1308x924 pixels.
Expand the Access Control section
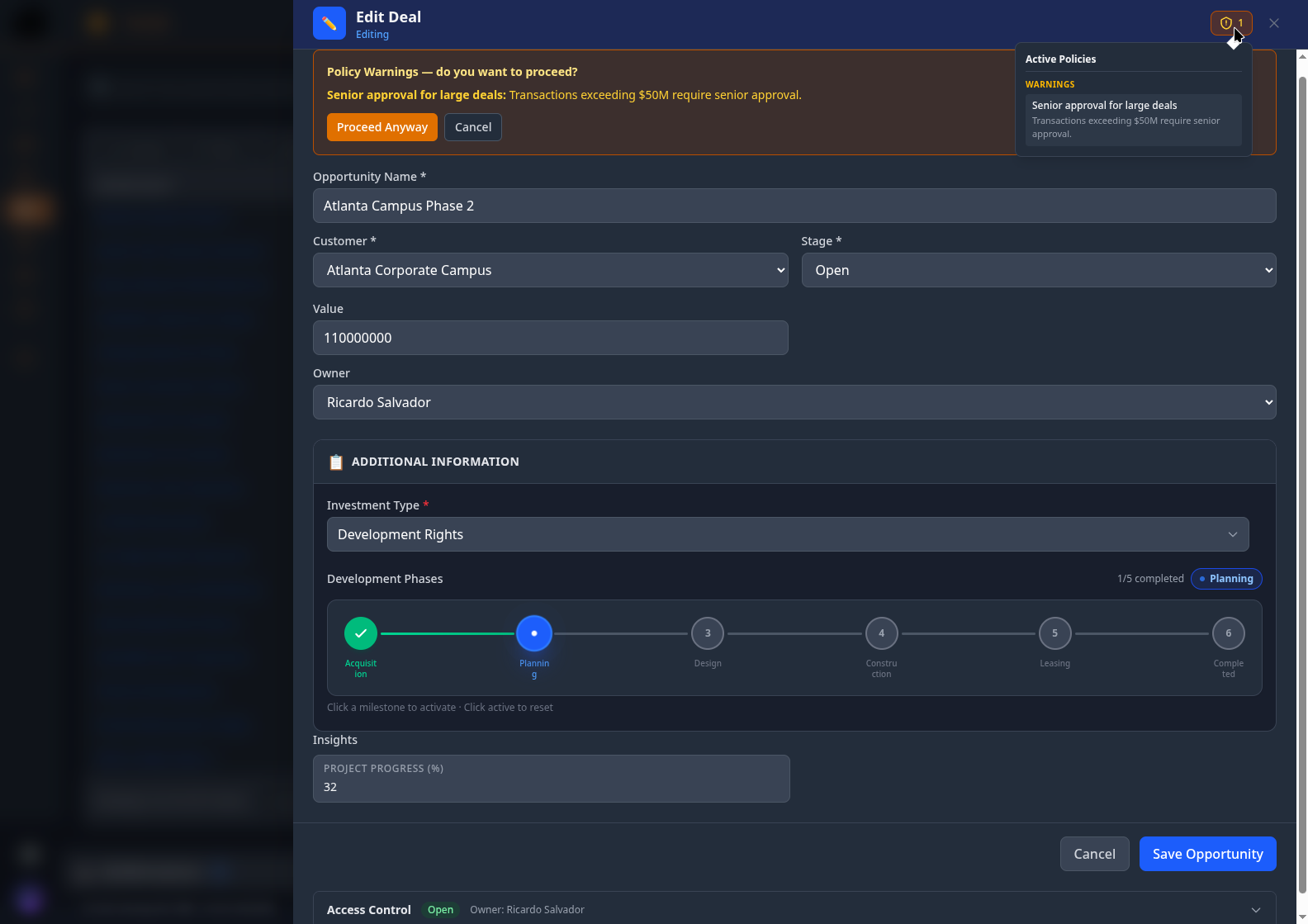pyautogui.click(x=1255, y=910)
